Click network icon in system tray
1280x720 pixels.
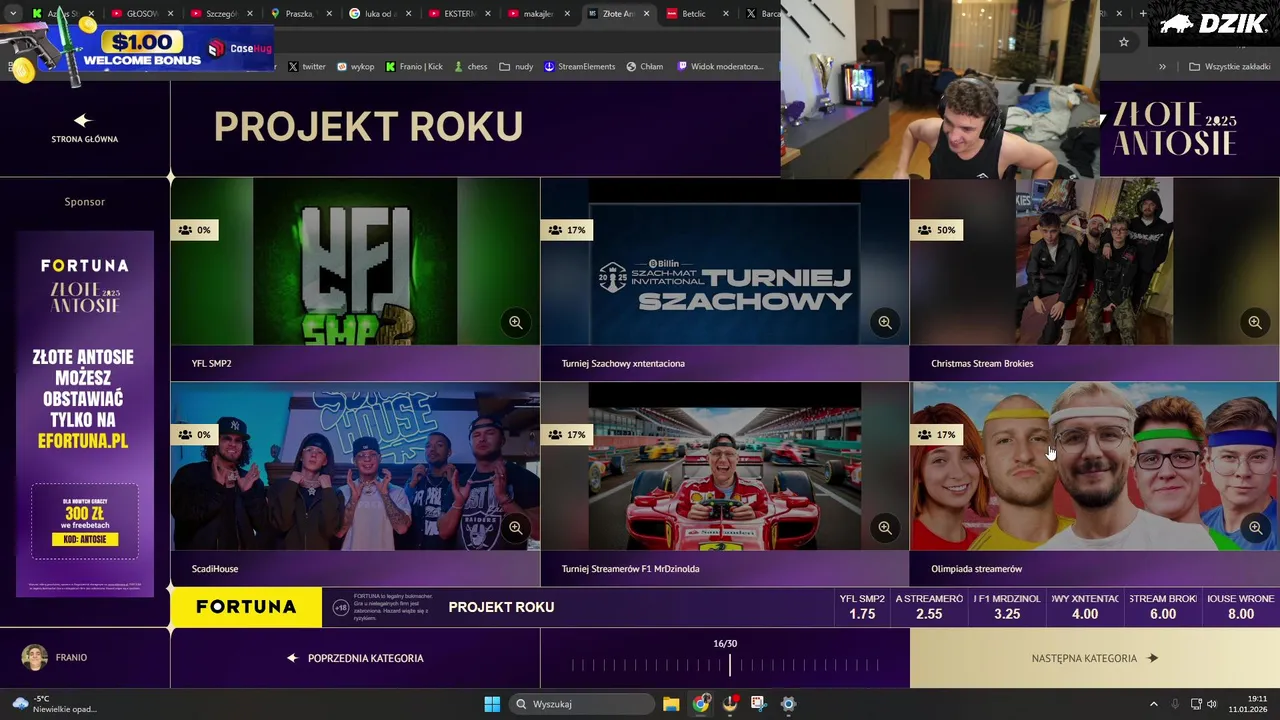(1196, 704)
